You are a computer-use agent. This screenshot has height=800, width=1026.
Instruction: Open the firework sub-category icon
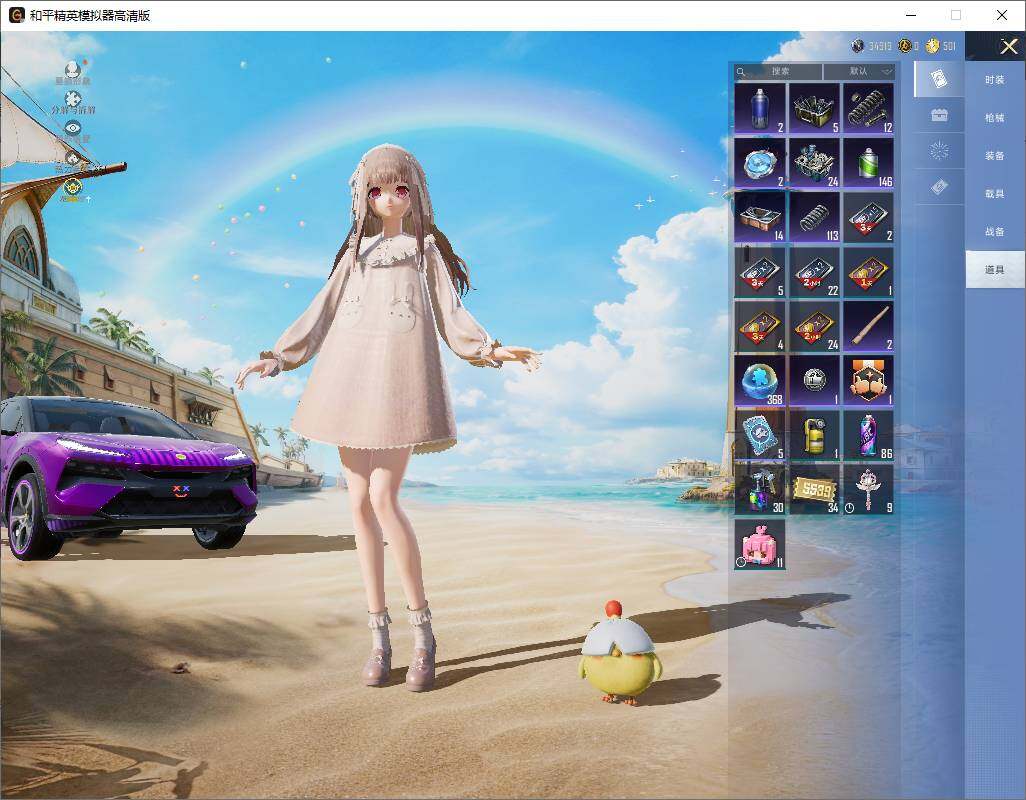click(x=939, y=151)
